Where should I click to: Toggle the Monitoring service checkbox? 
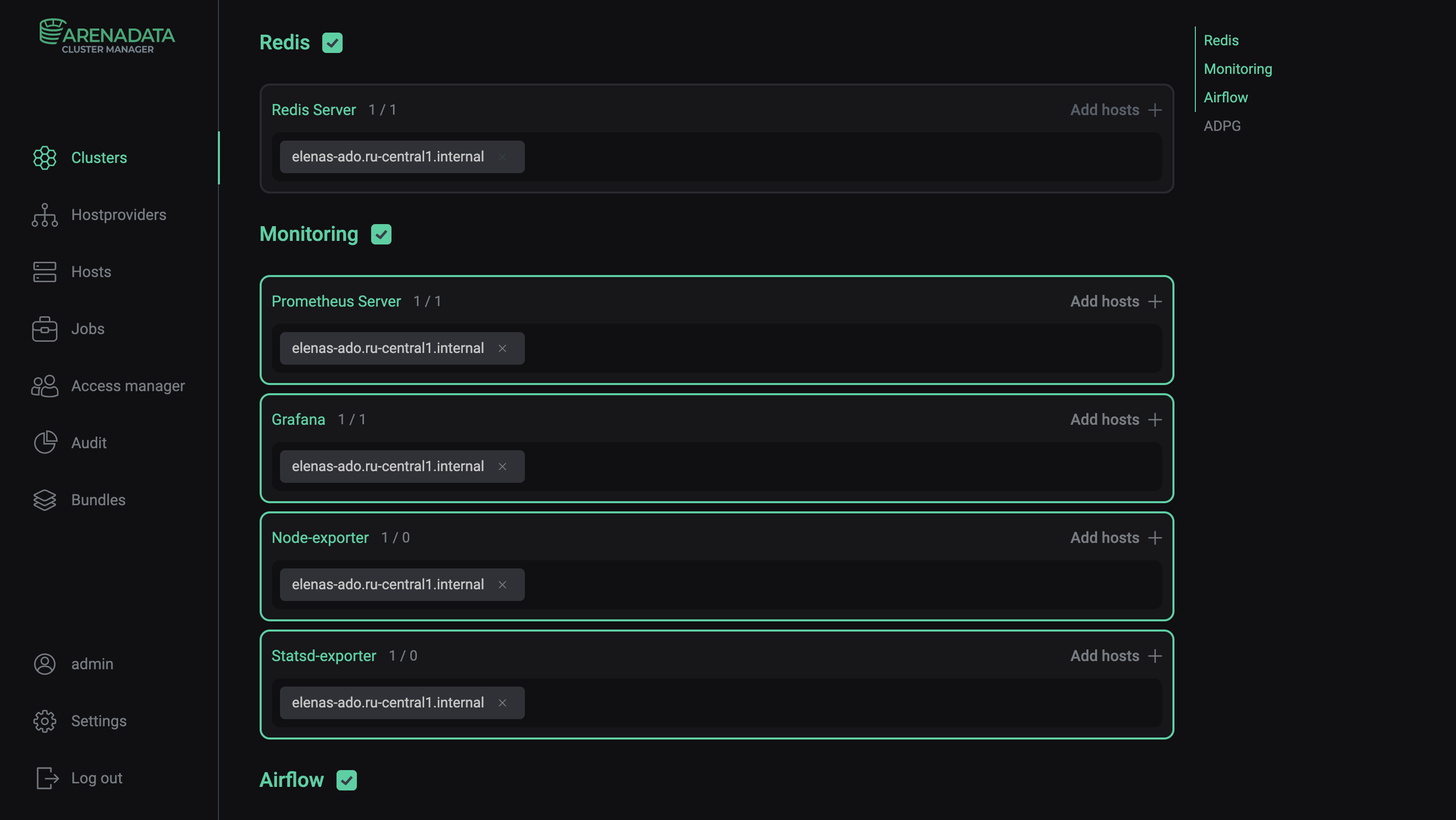tap(381, 234)
